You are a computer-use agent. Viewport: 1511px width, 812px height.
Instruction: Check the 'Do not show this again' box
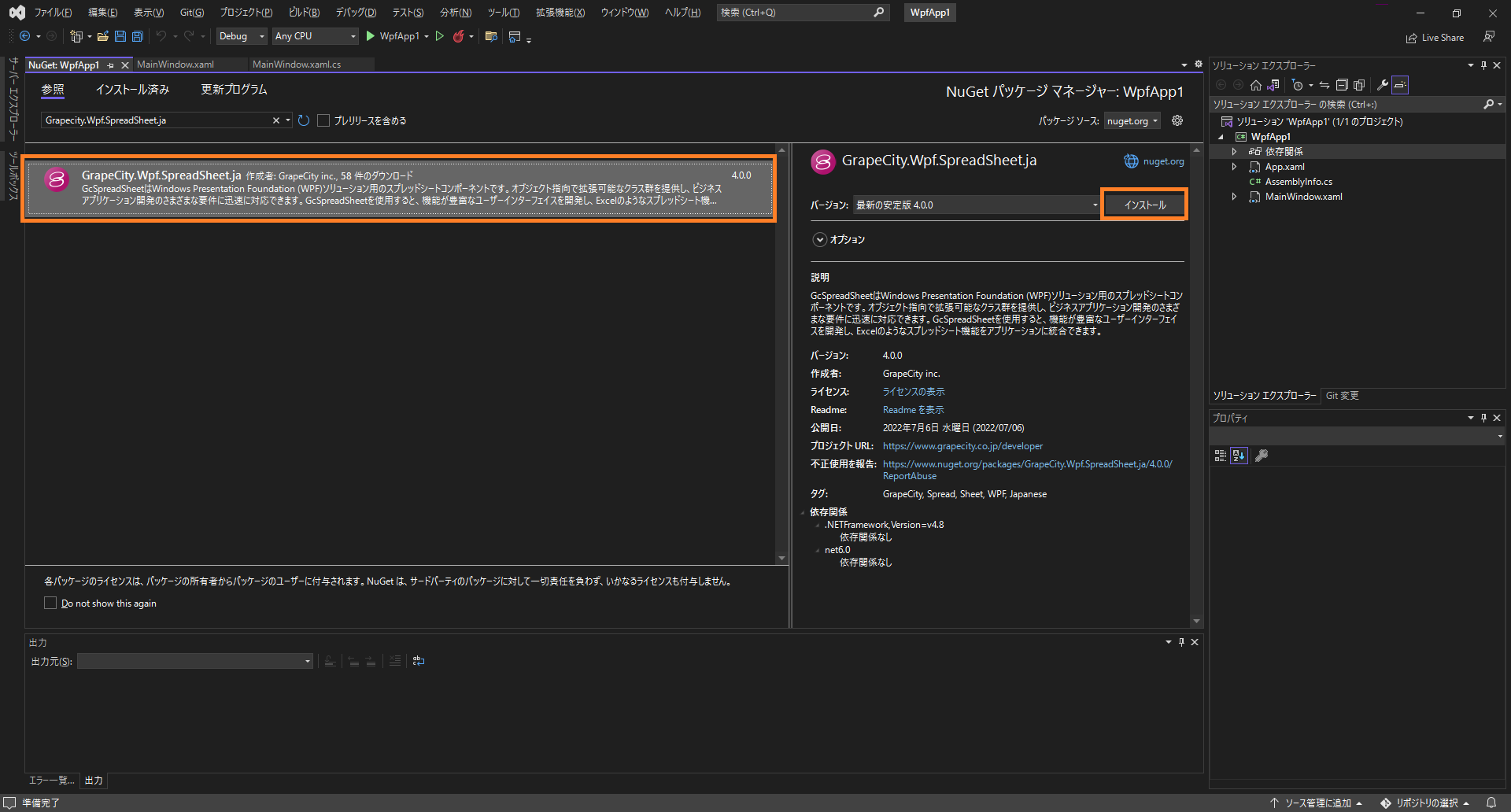[x=50, y=603]
